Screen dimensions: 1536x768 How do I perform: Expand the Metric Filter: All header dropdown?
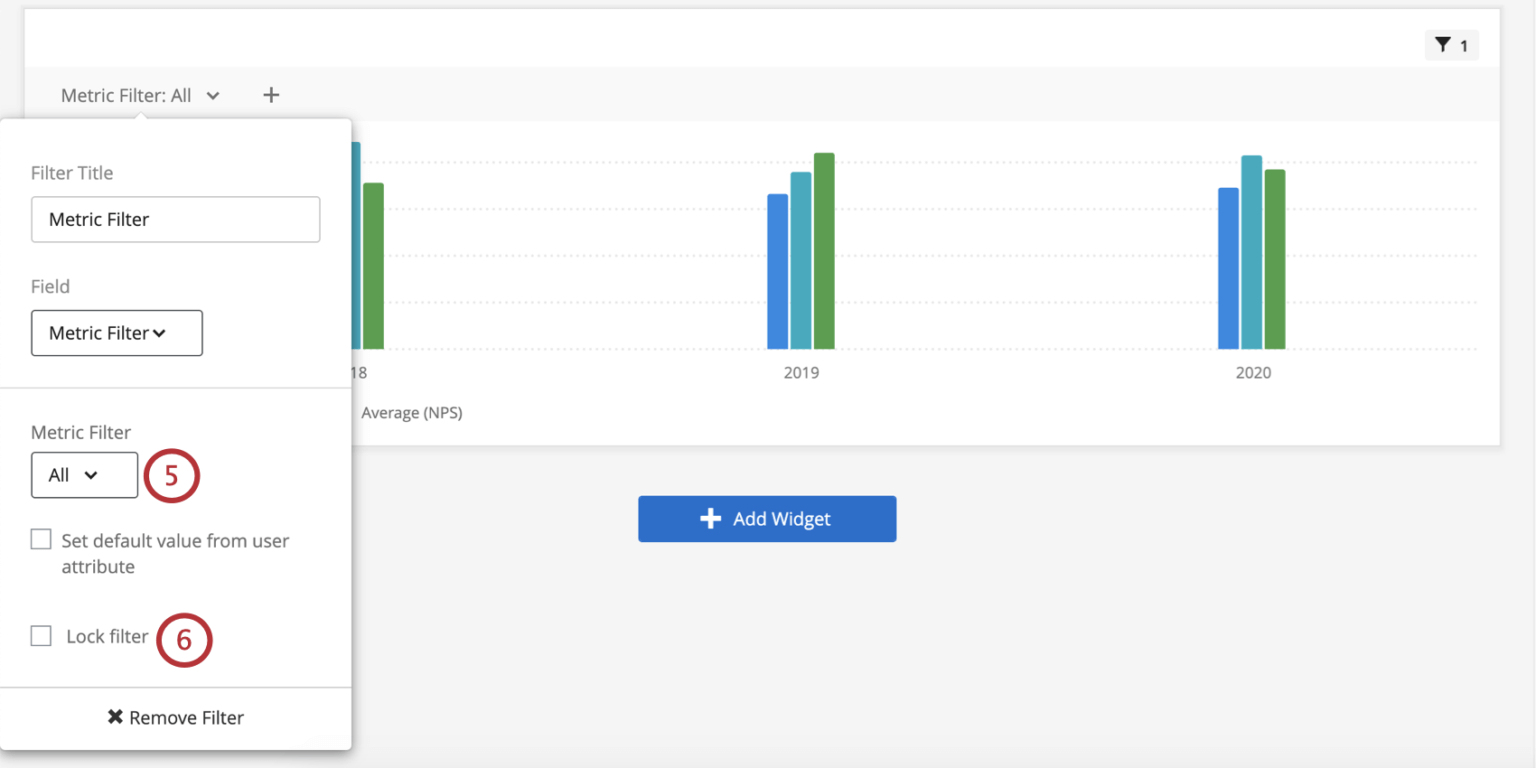tap(140, 95)
